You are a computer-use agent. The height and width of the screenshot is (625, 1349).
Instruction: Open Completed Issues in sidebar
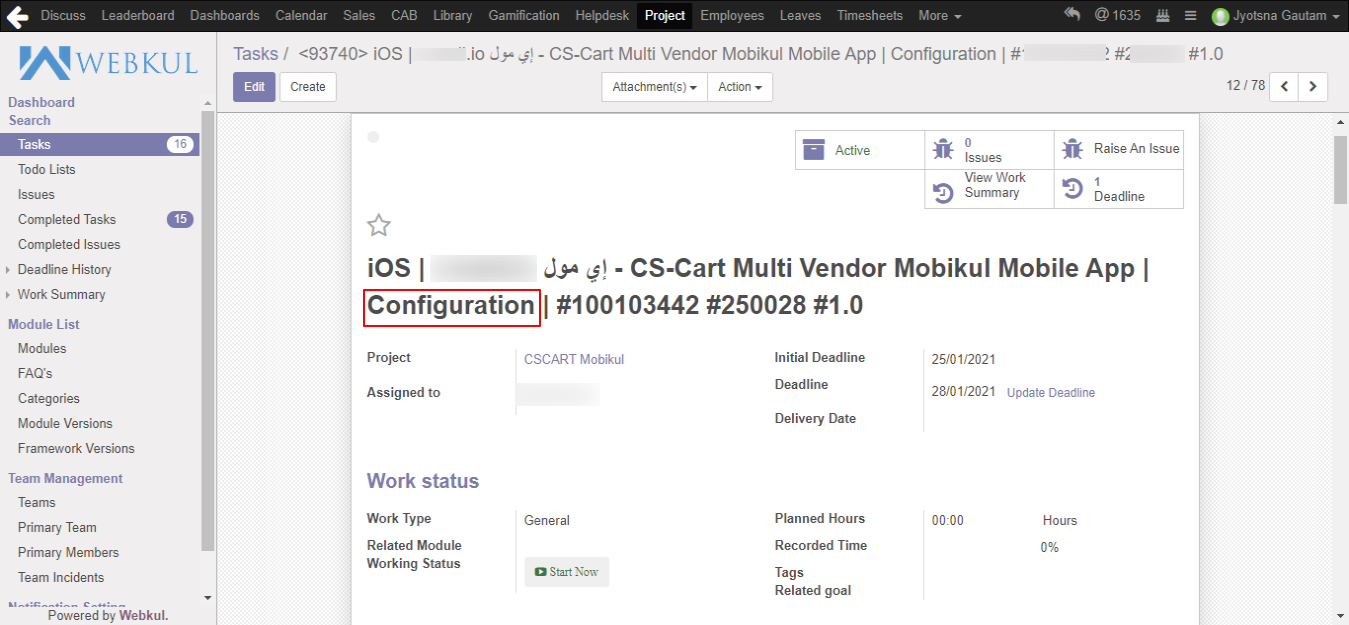[x=69, y=244]
